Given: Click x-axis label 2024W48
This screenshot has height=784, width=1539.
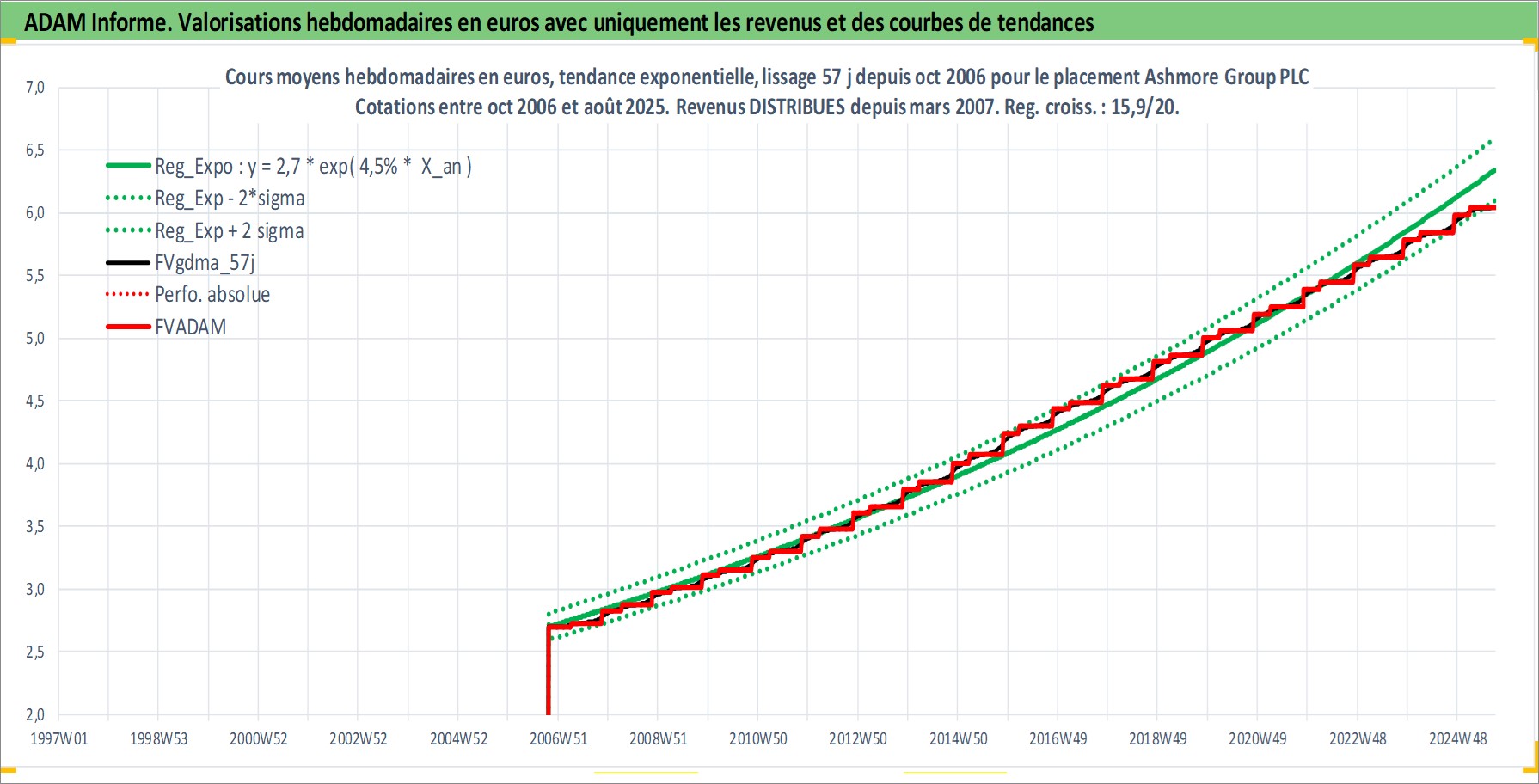Looking at the screenshot, I should 1458,738.
